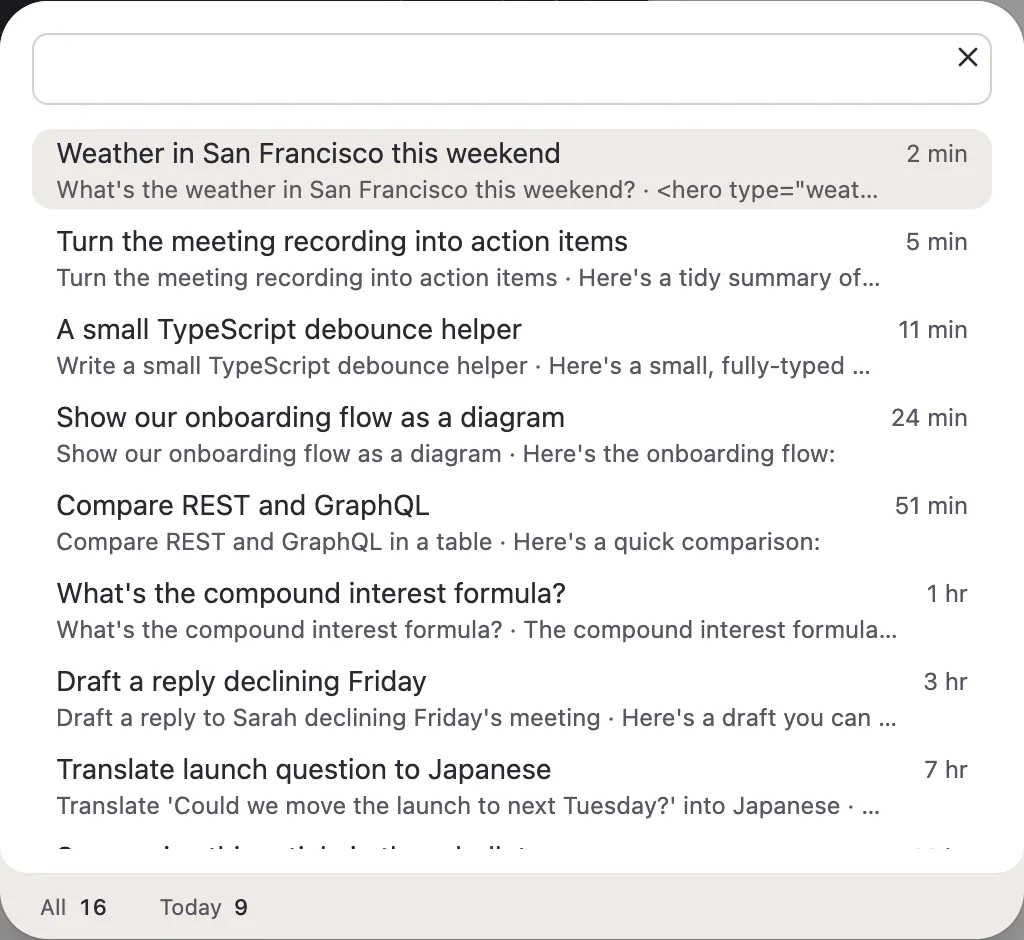Viewport: 1024px width, 940px height.
Task: Click the '2 min' timestamp
Action: (936, 154)
